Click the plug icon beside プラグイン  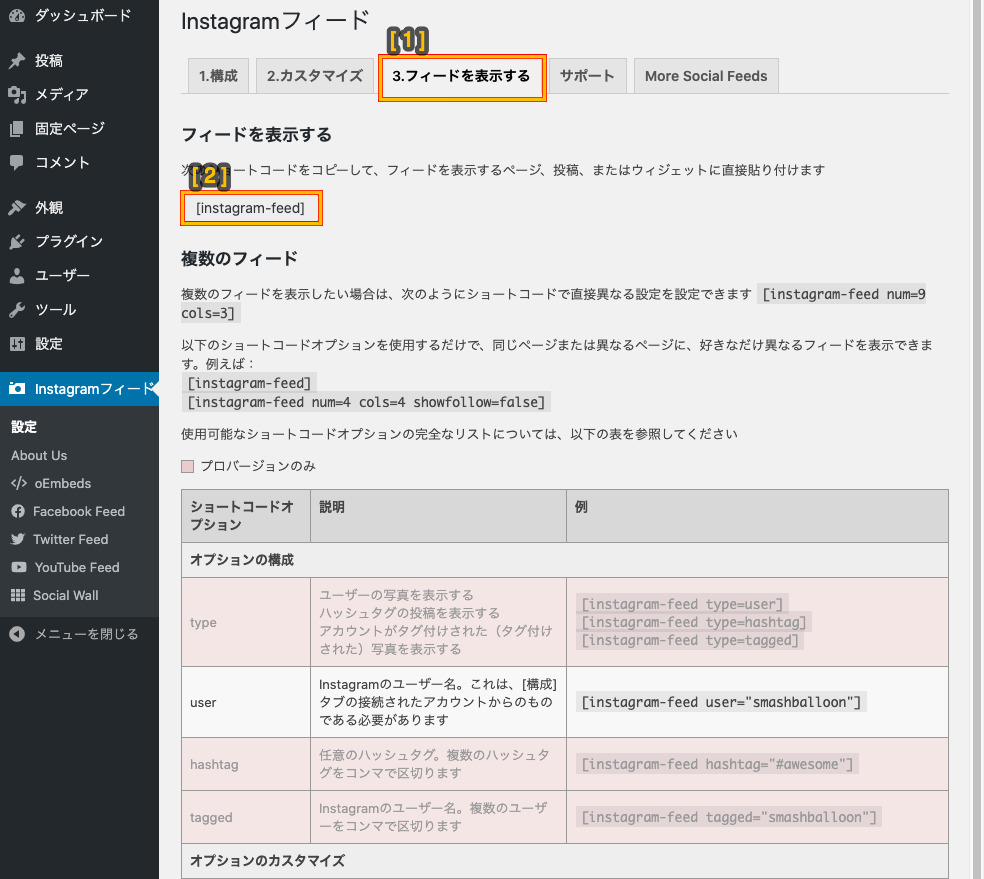pos(17,242)
